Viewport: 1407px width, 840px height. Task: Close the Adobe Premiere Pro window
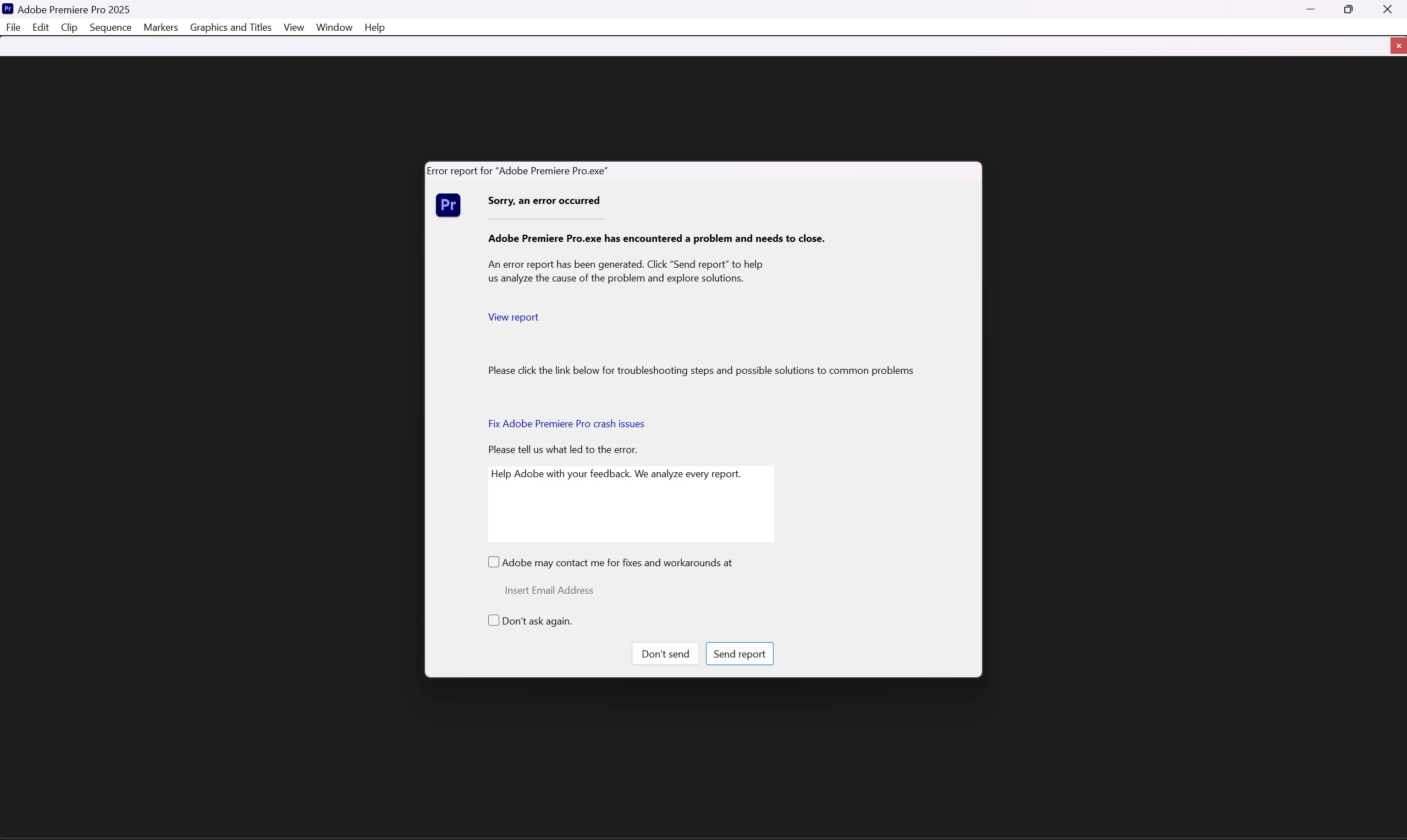tap(1387, 10)
